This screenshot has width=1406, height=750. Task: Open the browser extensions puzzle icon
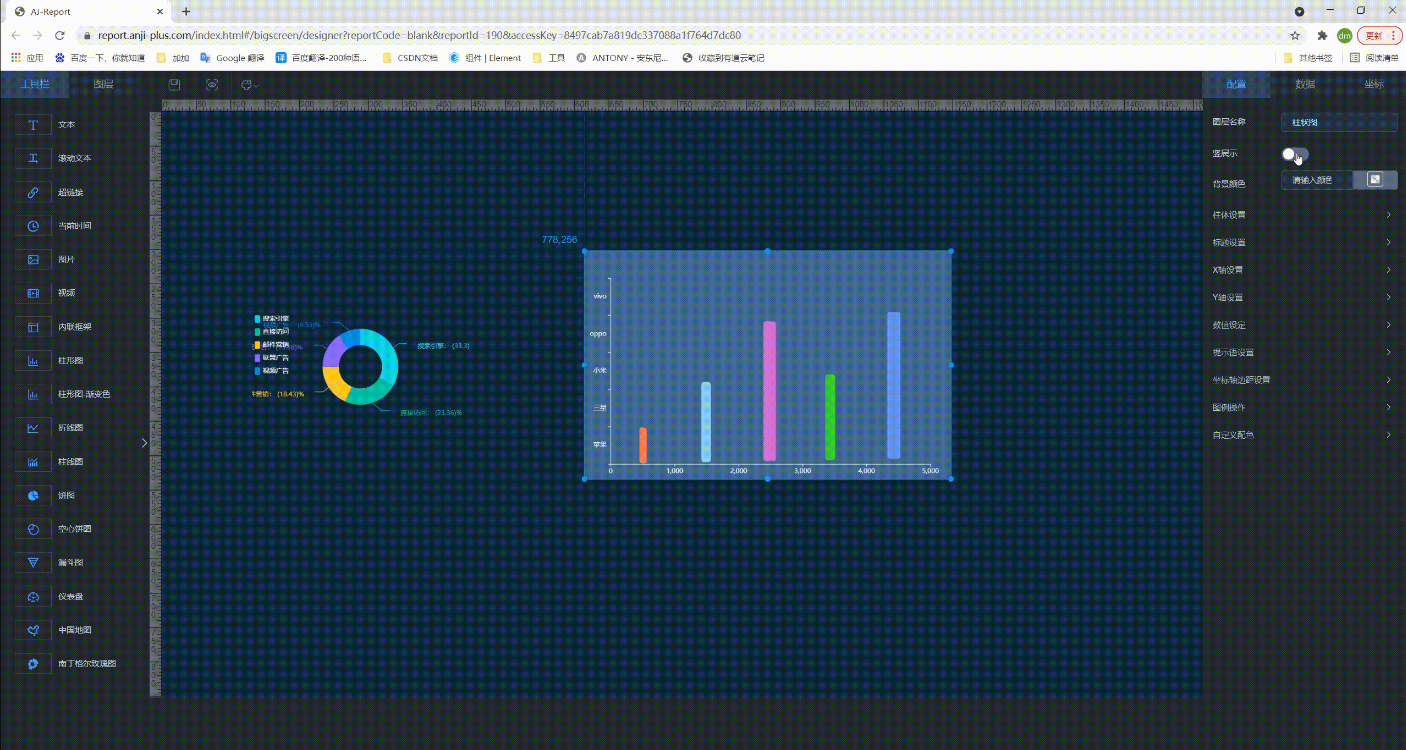pos(1323,35)
